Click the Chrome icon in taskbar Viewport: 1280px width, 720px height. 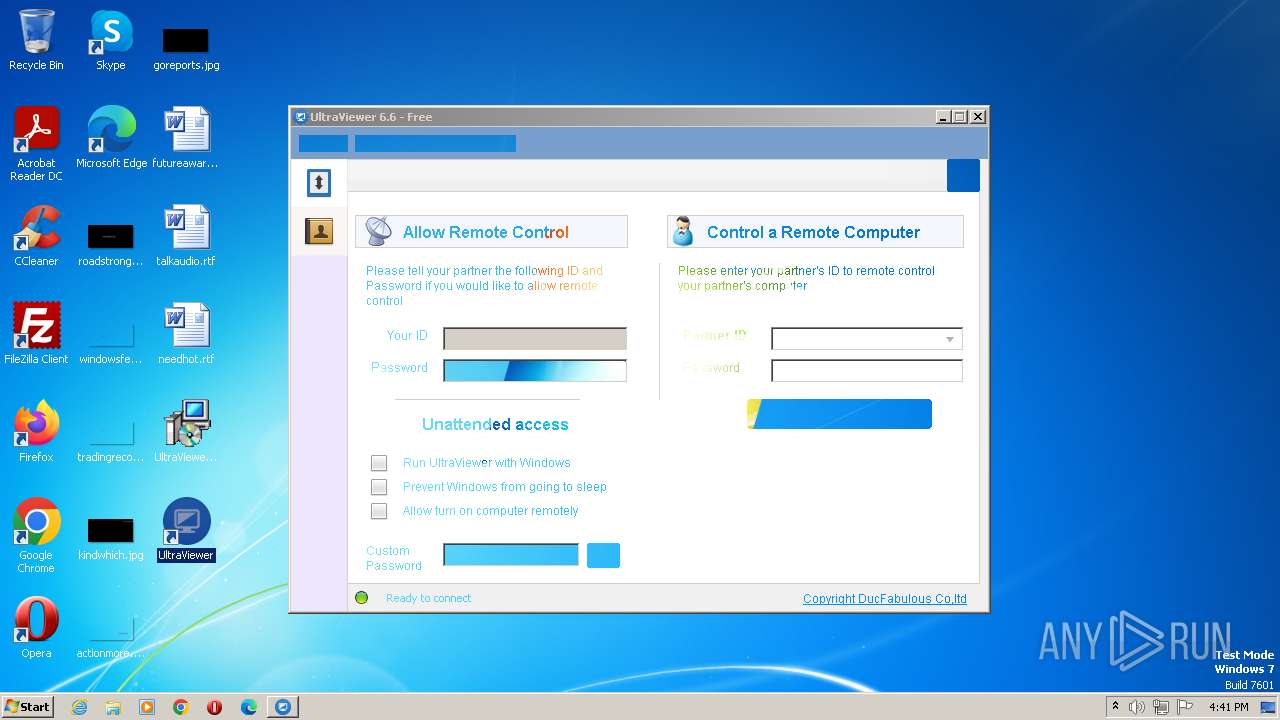click(x=181, y=707)
